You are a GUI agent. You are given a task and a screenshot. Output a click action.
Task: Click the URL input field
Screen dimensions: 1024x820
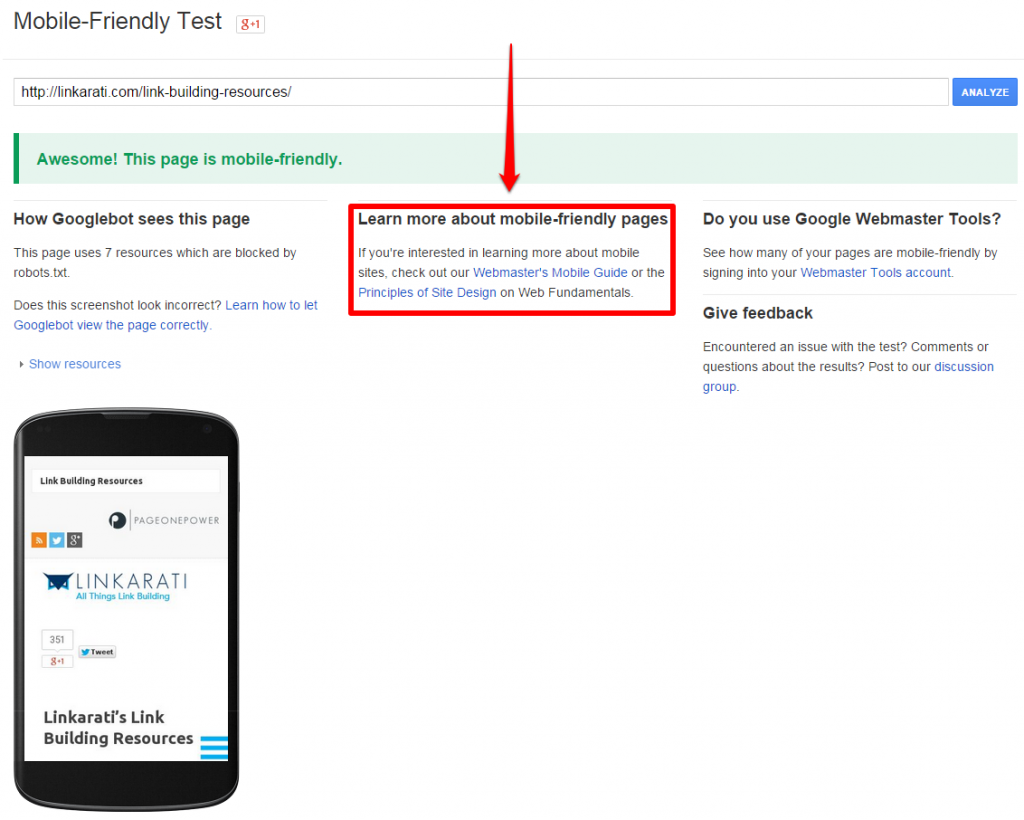pos(481,92)
